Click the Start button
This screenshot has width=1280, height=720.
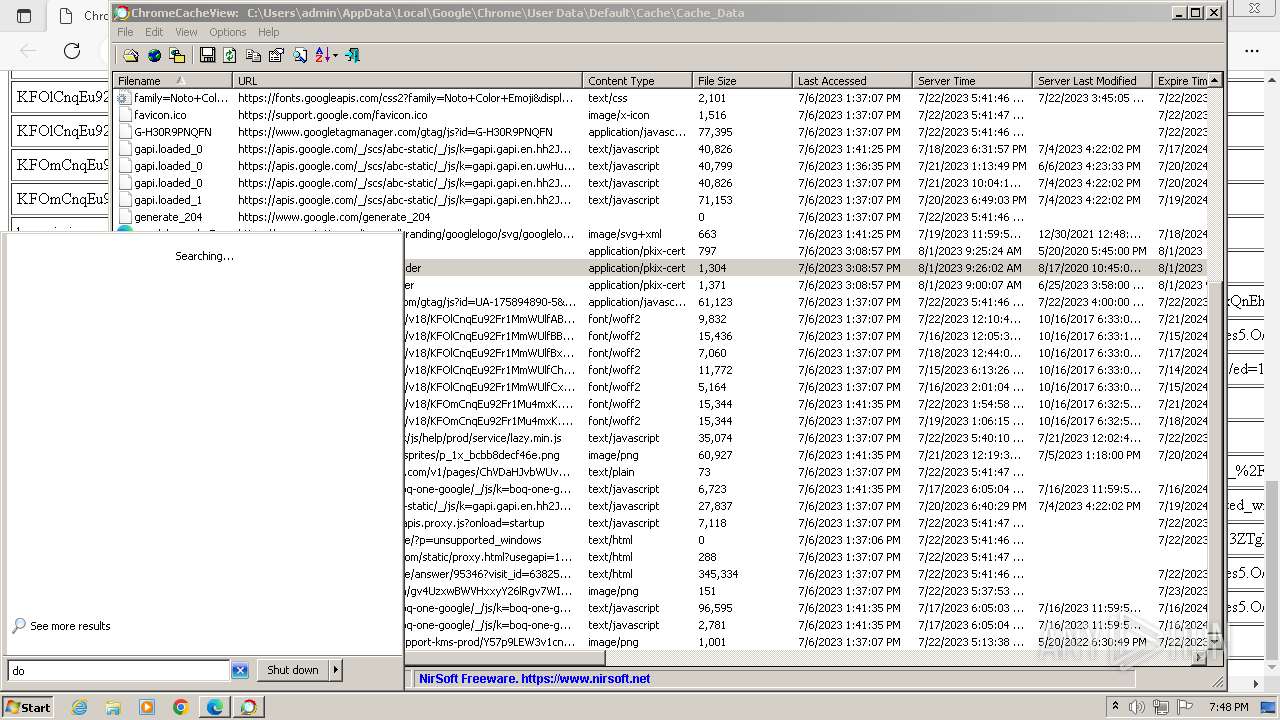click(28, 707)
